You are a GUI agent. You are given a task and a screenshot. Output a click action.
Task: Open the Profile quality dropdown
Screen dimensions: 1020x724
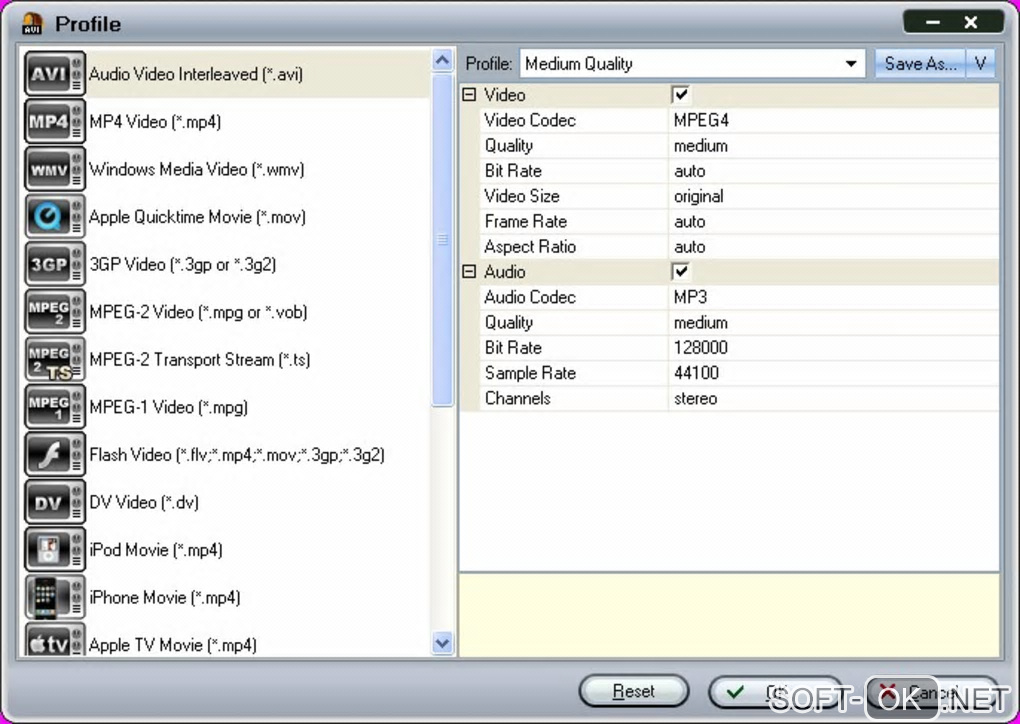pos(850,64)
